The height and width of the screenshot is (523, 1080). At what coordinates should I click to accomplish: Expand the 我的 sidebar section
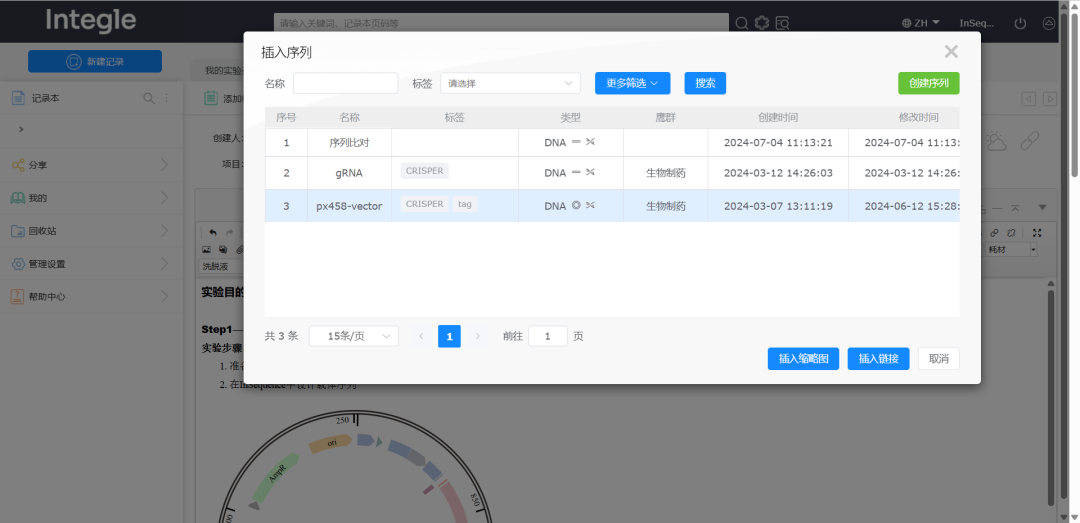(165, 198)
